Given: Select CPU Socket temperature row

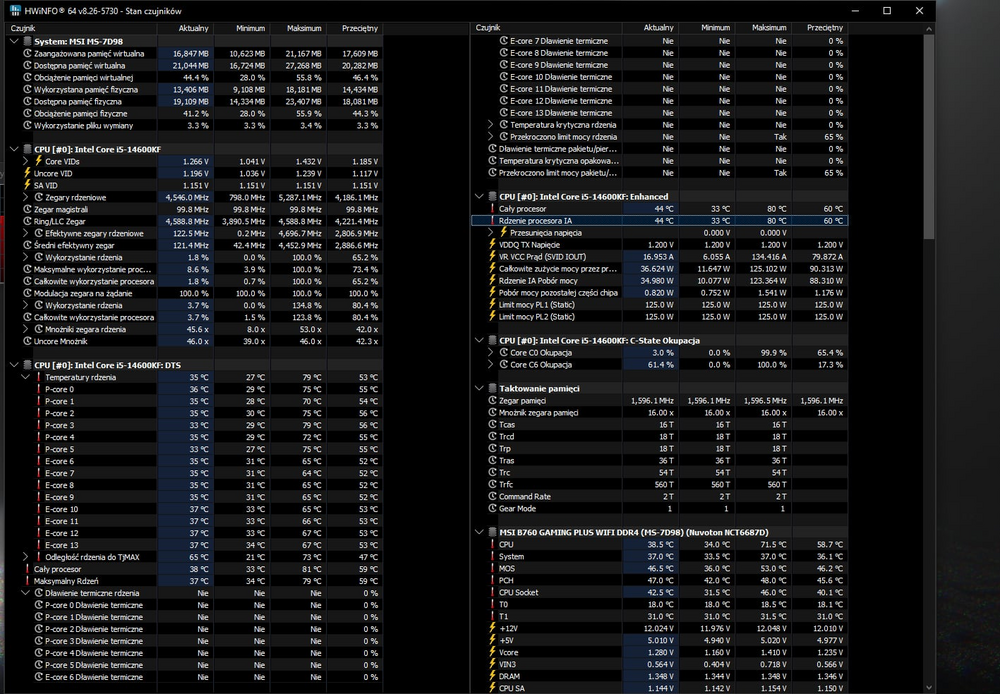Looking at the screenshot, I should (659, 593).
